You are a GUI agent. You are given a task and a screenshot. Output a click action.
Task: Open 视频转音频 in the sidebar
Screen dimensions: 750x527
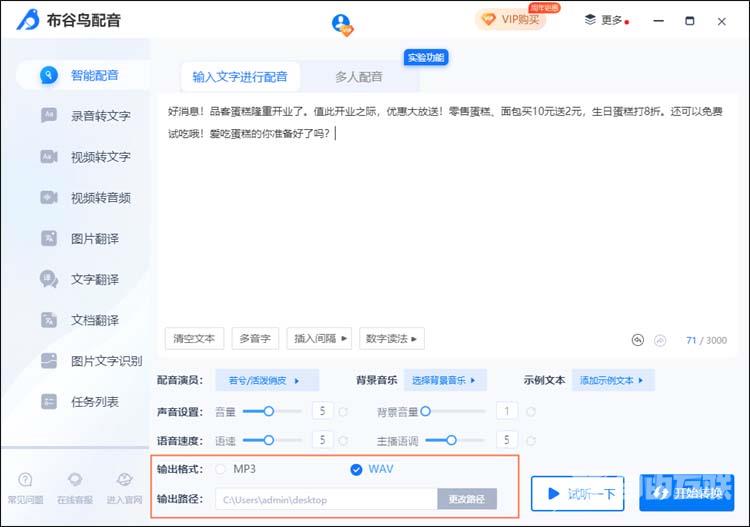pyautogui.click(x=100, y=198)
